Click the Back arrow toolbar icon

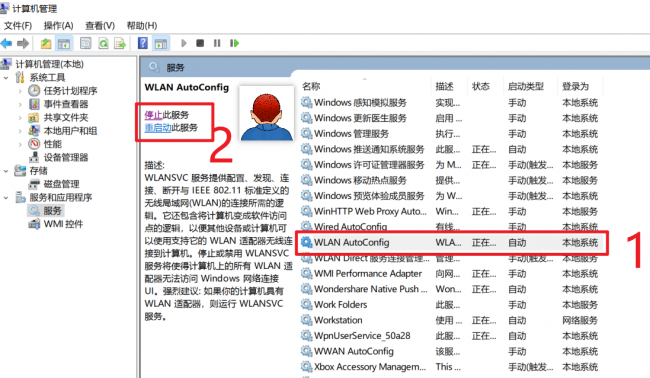tap(7, 43)
